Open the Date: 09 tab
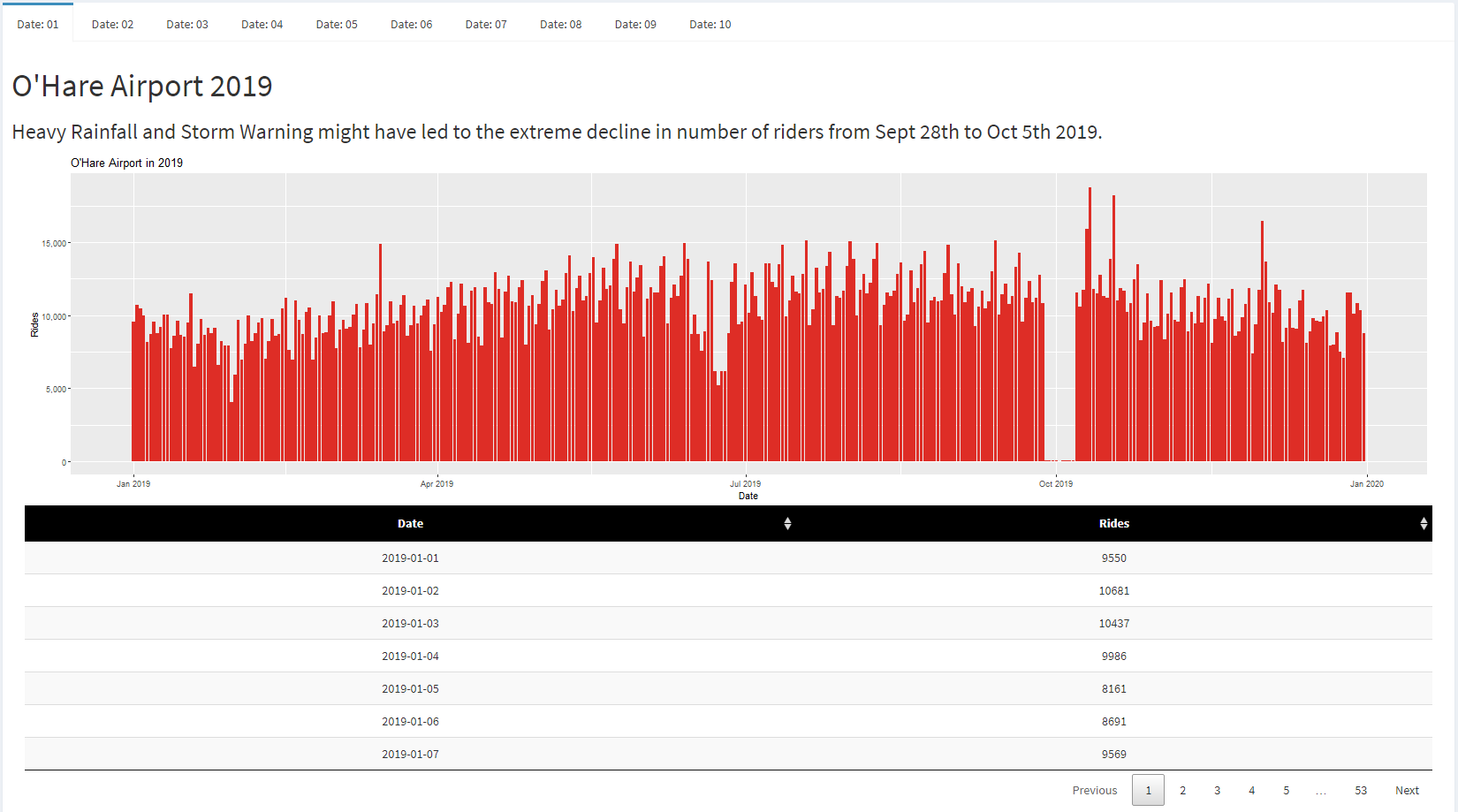 [635, 24]
